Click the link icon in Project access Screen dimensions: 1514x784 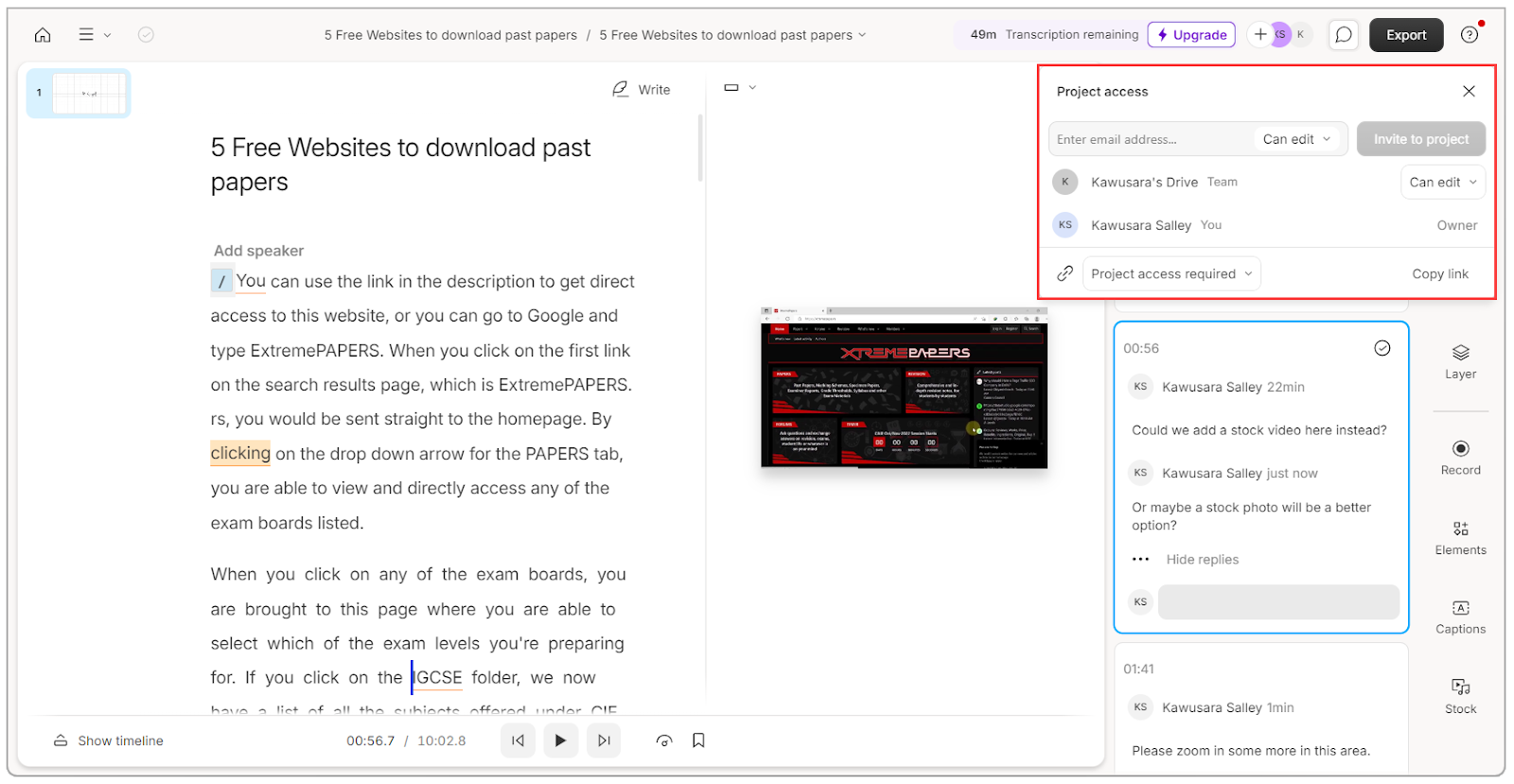tap(1065, 273)
